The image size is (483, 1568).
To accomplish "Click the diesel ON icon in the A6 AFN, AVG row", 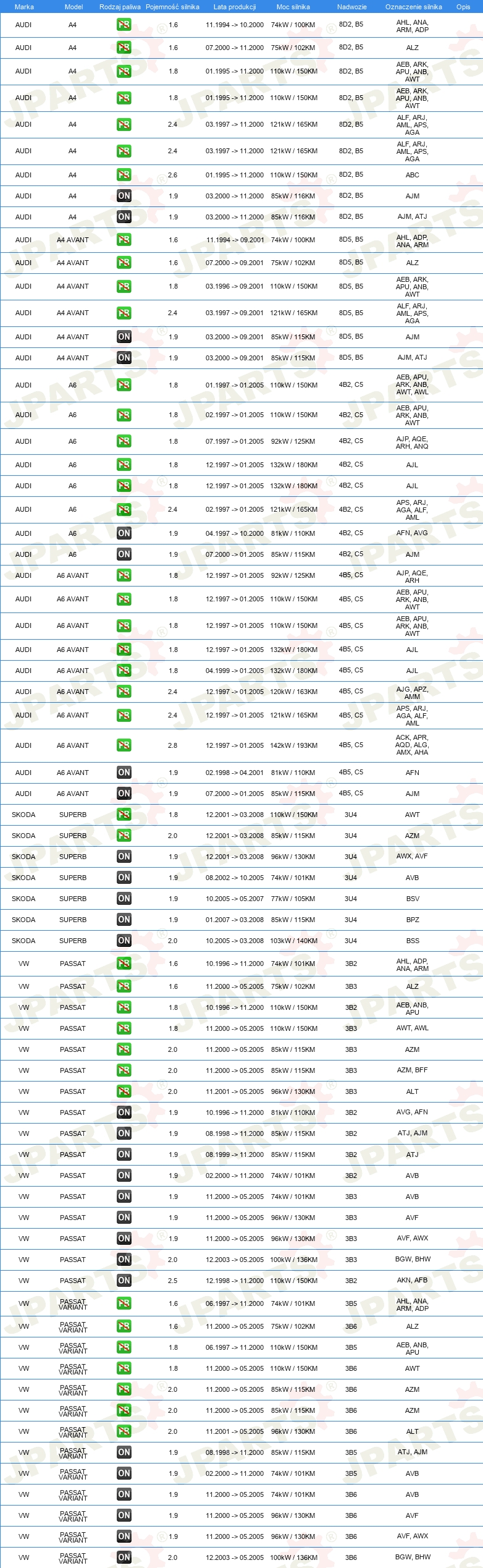I will coord(124,533).
